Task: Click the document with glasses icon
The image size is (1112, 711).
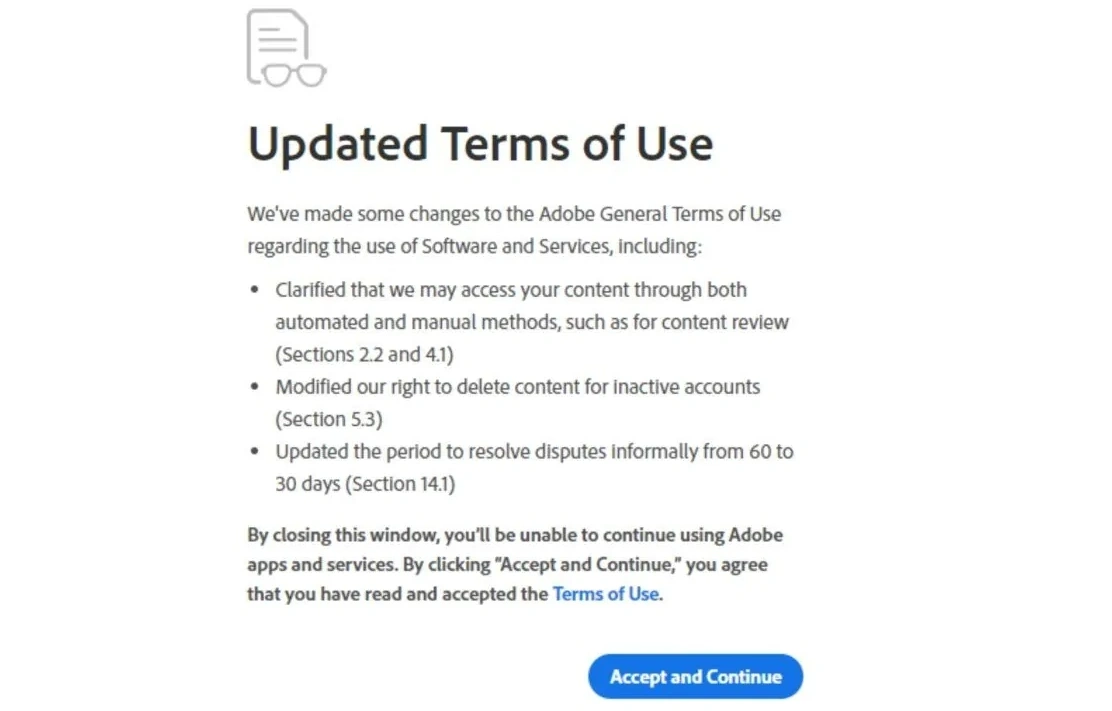Action: (x=279, y=42)
